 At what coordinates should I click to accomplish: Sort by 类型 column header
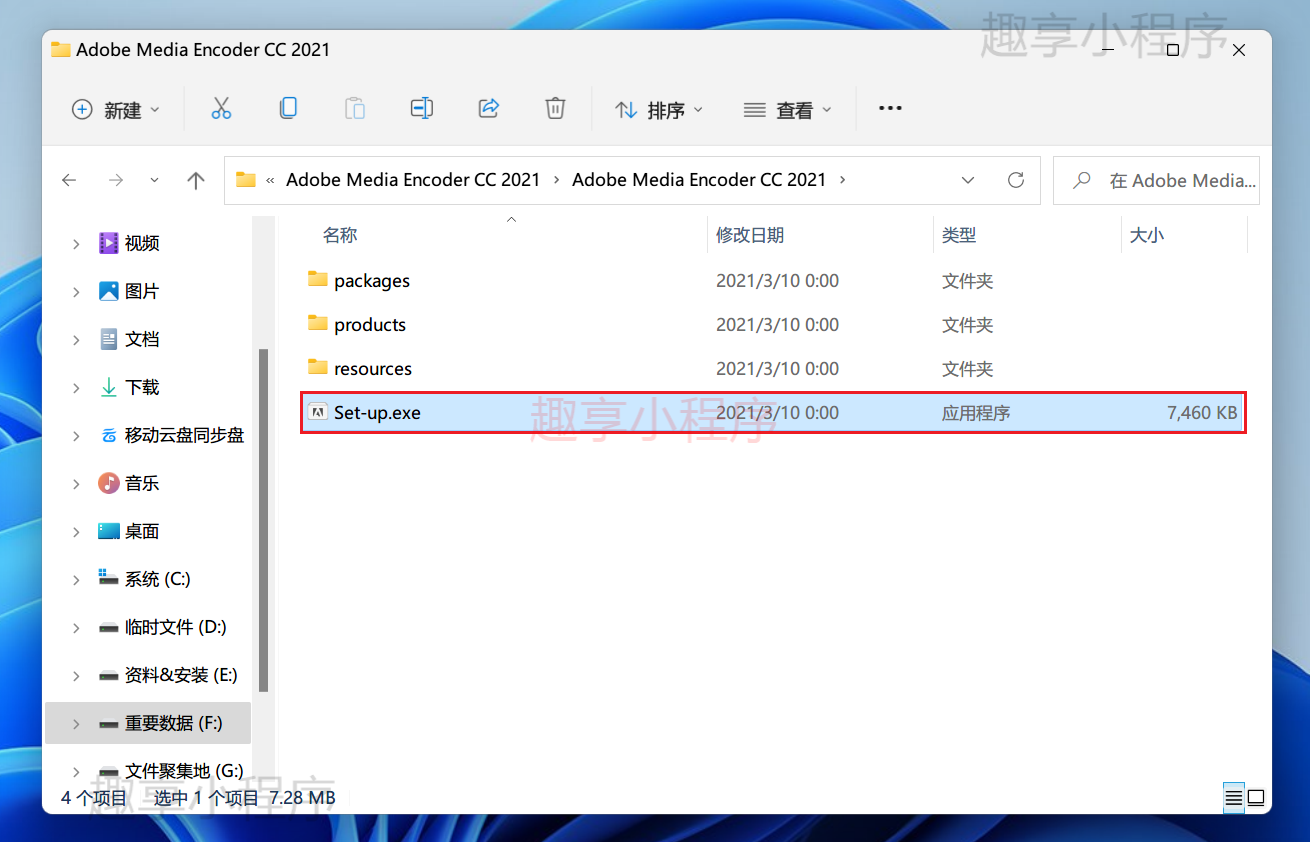pyautogui.click(x=959, y=235)
